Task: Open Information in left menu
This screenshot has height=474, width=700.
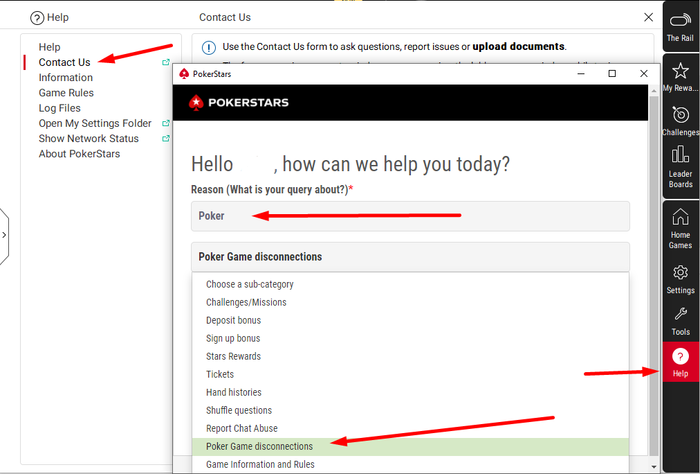Action: click(x=66, y=78)
